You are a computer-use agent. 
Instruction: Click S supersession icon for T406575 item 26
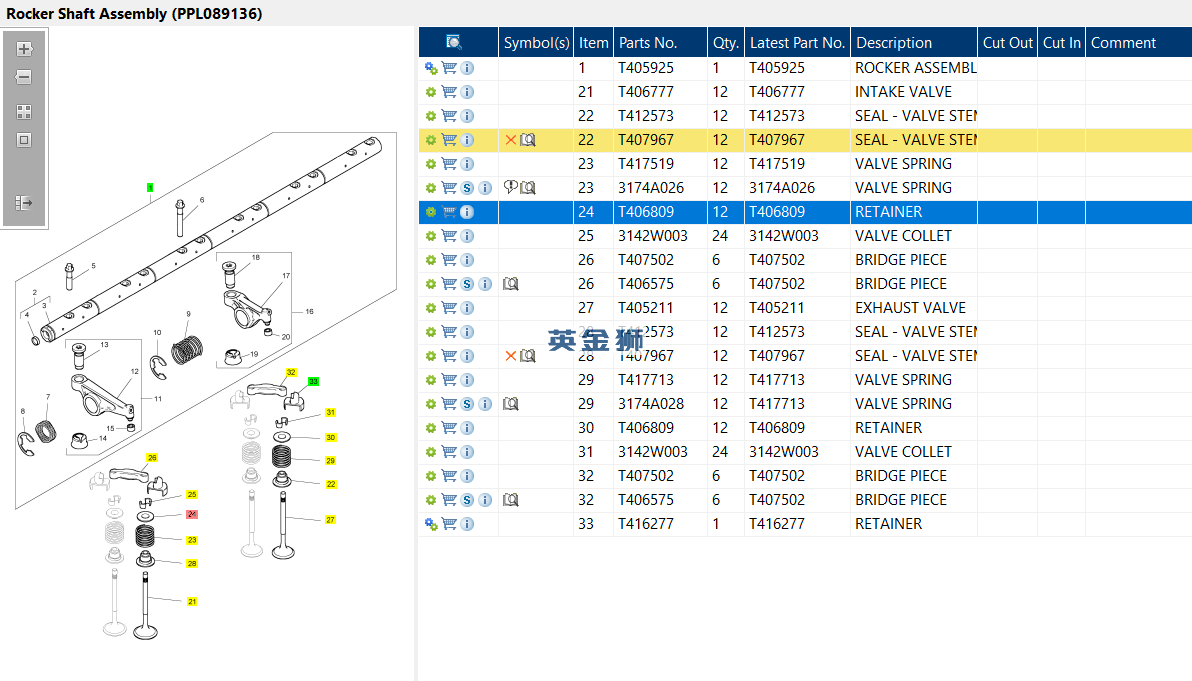[467, 284]
